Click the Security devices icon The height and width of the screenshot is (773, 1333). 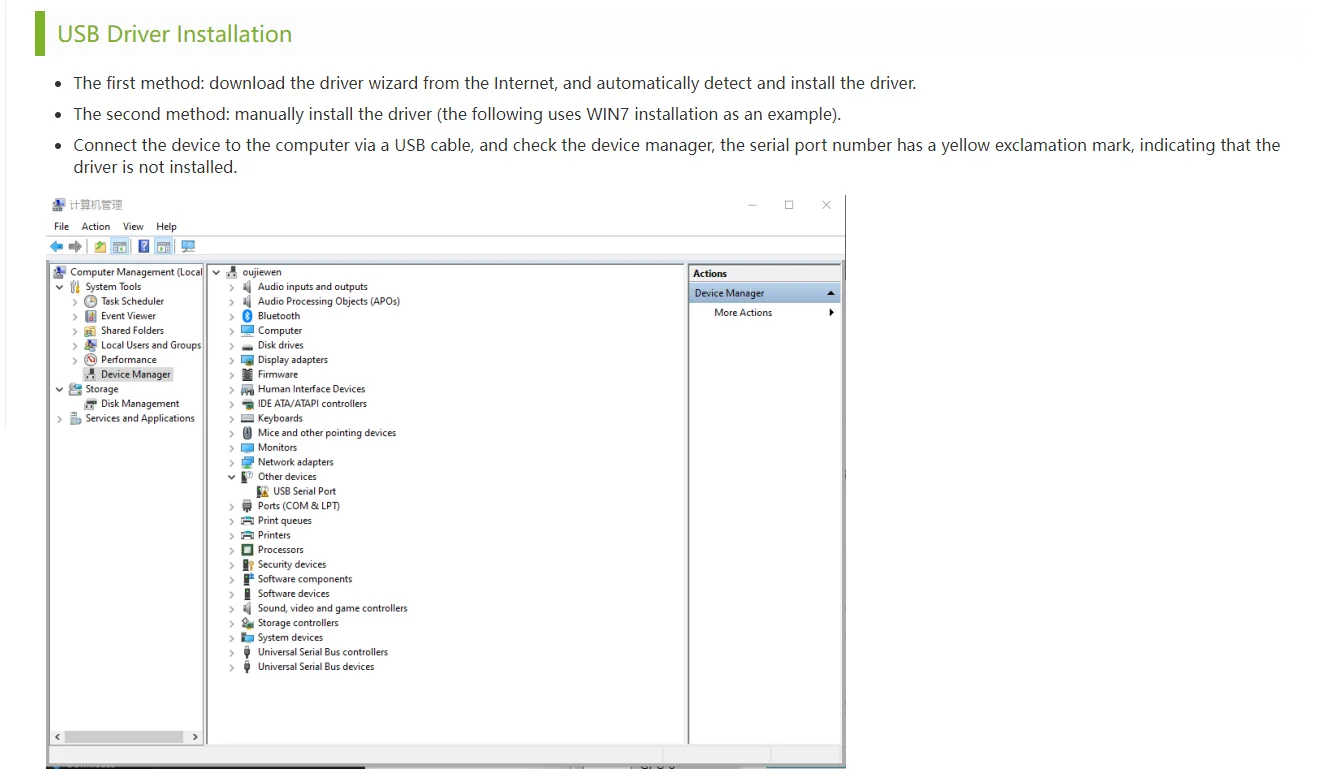tap(247, 565)
